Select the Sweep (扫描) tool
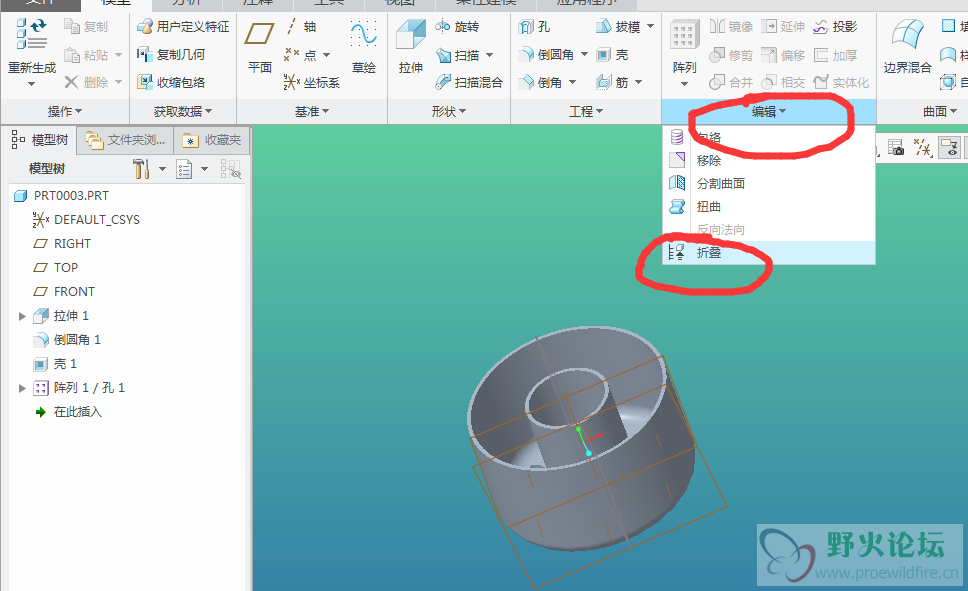The width and height of the screenshot is (968, 591). click(x=457, y=54)
